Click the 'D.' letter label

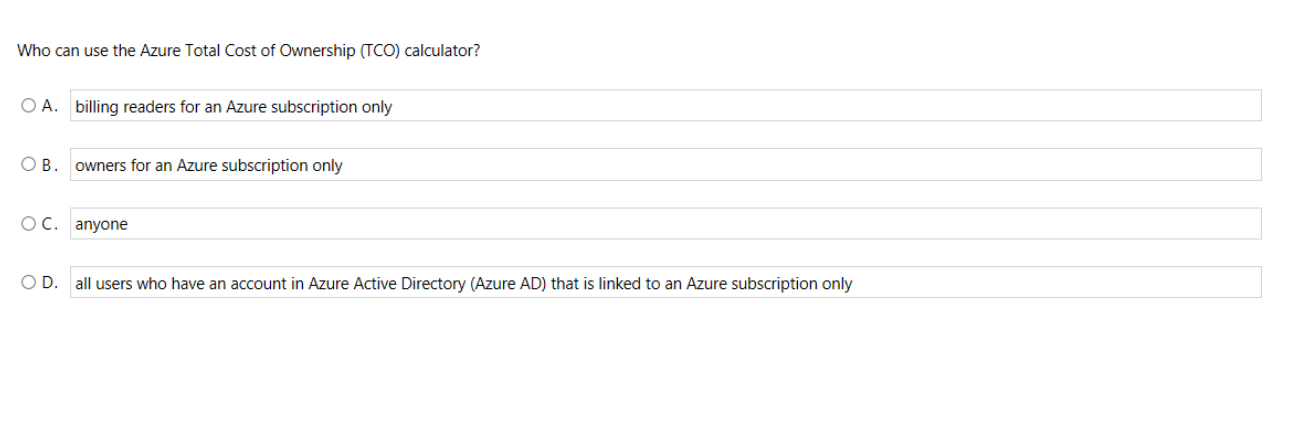[50, 283]
